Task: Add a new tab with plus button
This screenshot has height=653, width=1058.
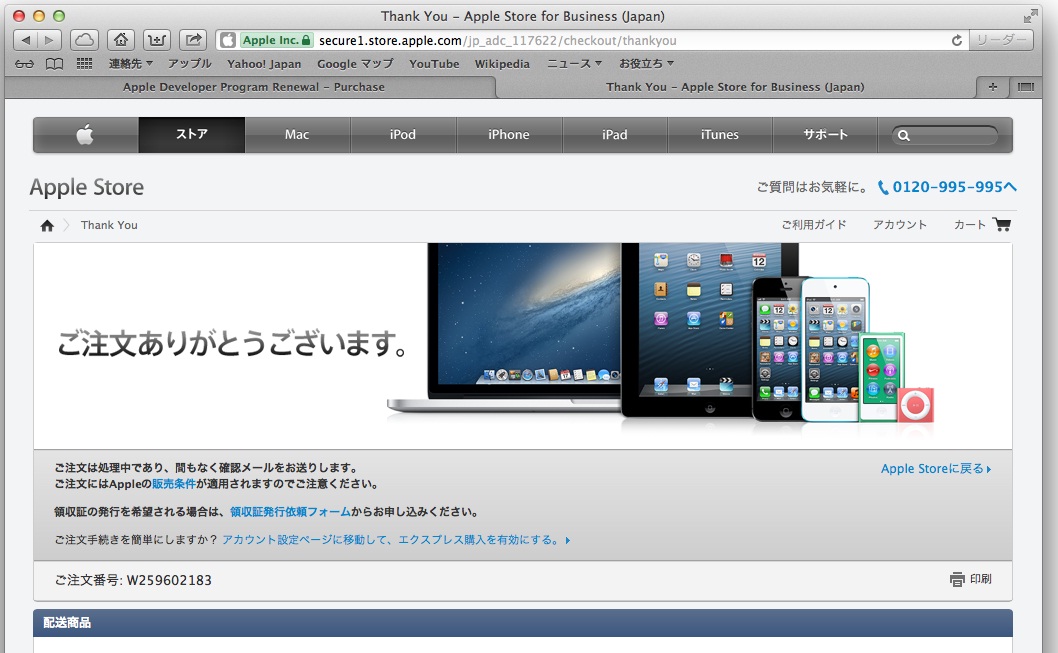Action: coord(992,87)
